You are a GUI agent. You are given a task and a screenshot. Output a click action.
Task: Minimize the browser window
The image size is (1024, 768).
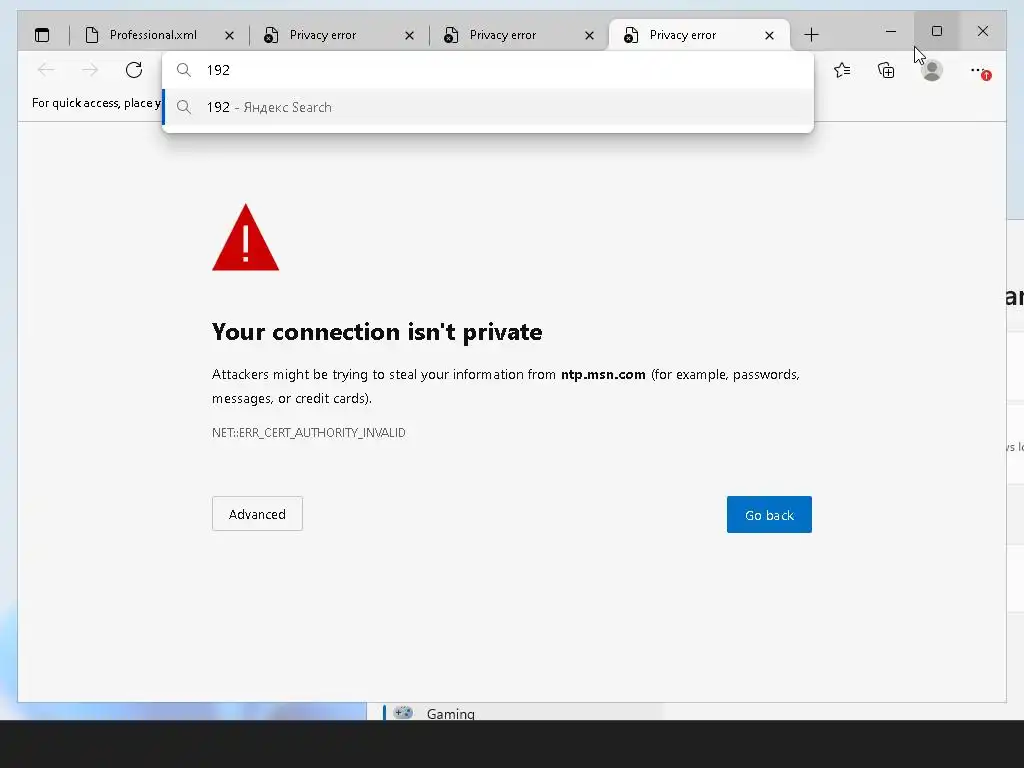click(x=891, y=31)
